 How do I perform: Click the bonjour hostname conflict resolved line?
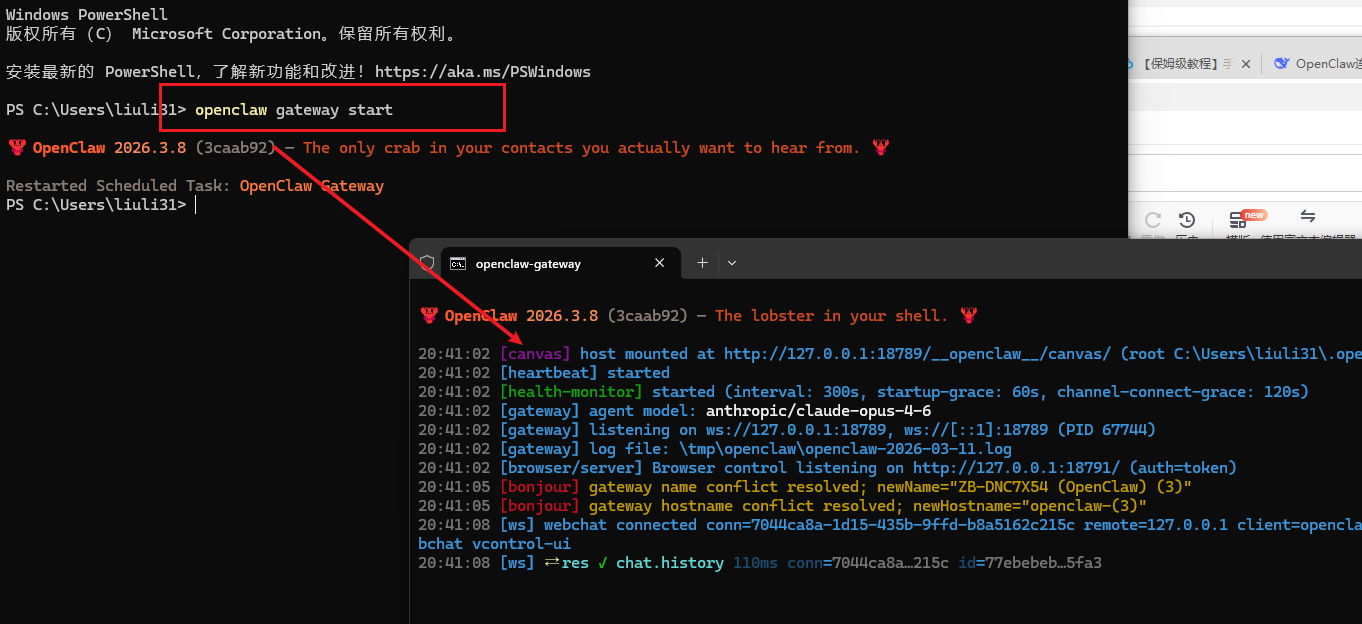pyautogui.click(x=782, y=506)
